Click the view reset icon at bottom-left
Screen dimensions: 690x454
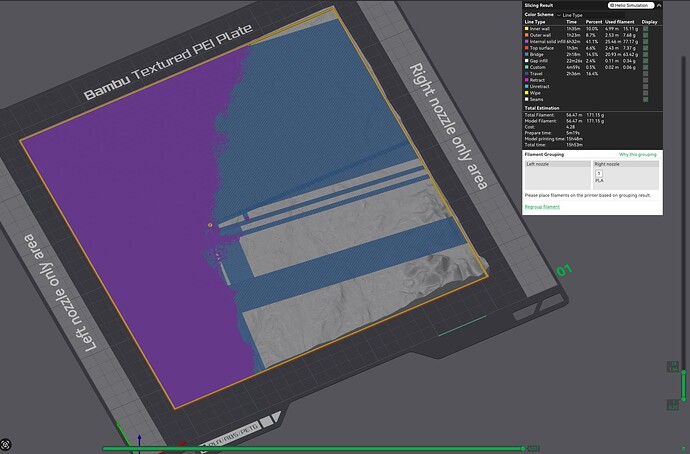5,445
